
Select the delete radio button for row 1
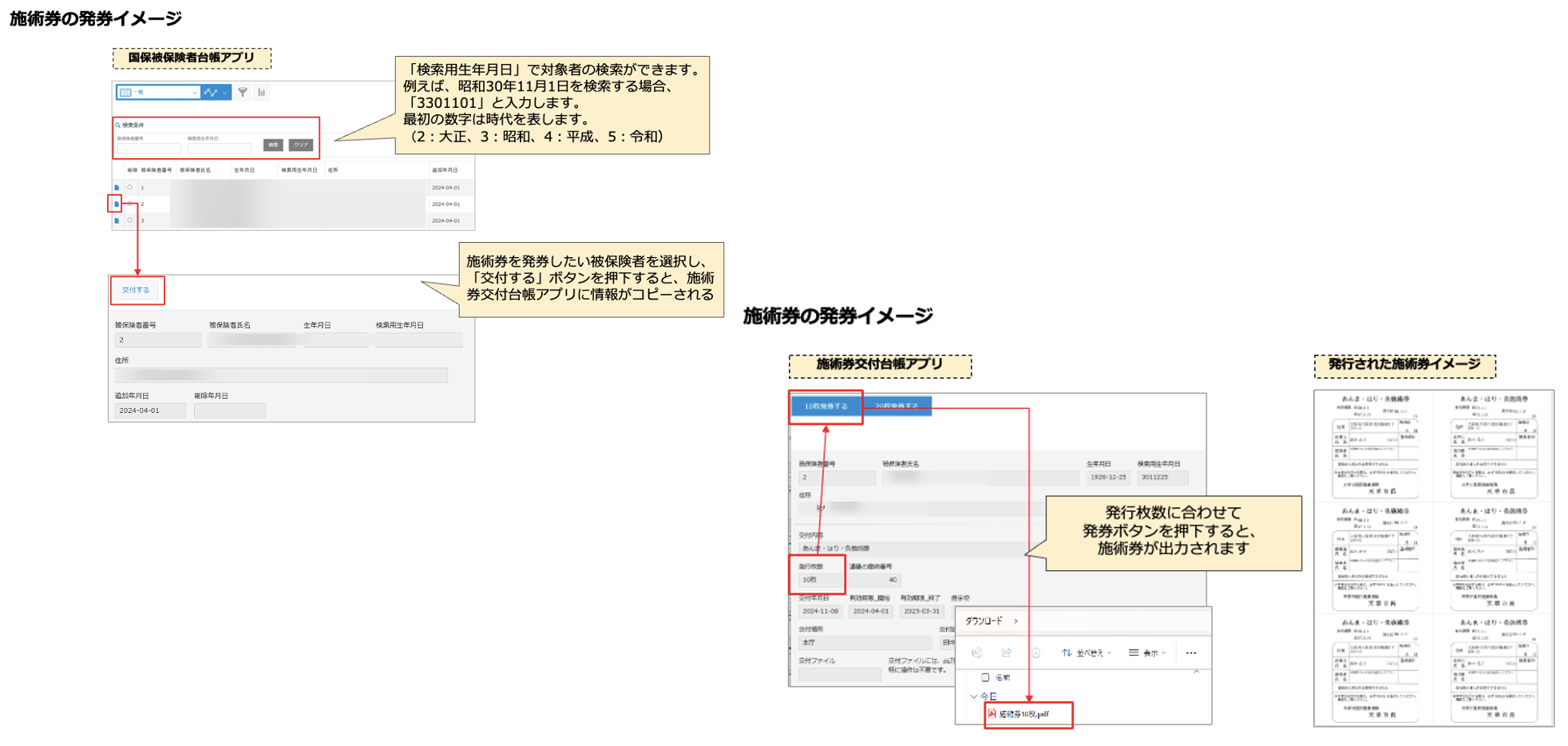[x=130, y=188]
